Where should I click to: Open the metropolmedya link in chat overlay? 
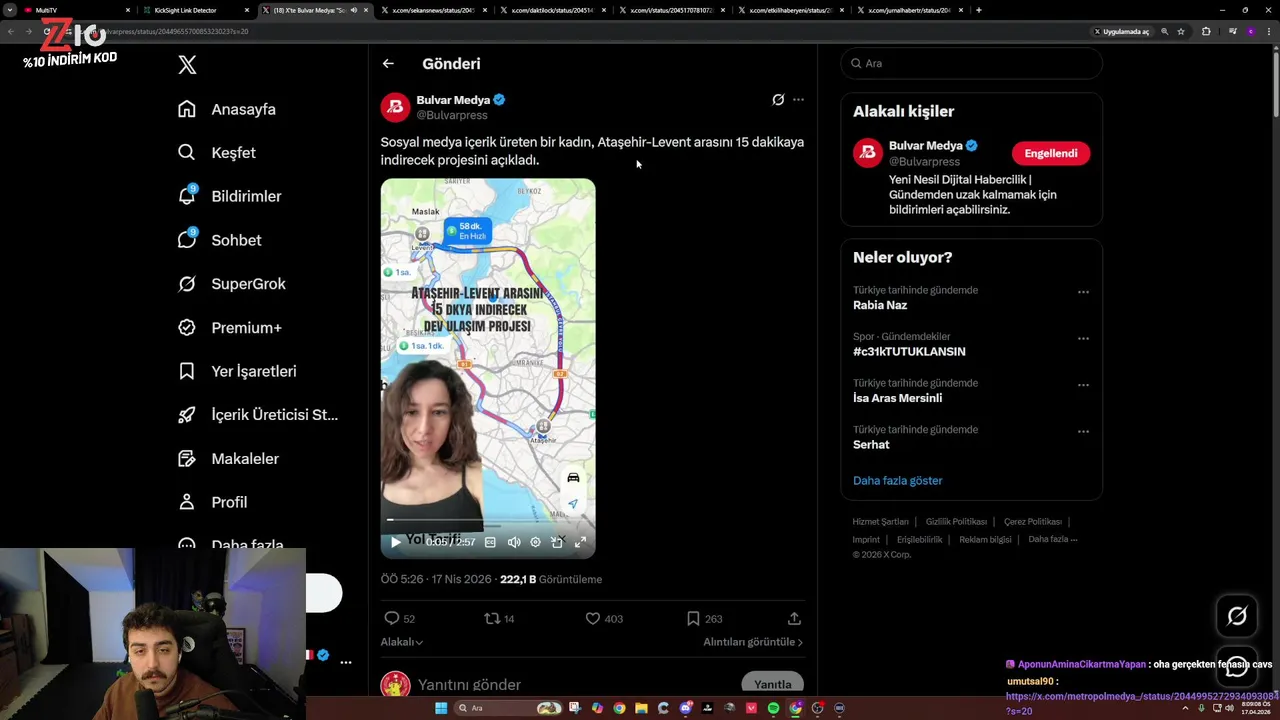coord(1142,703)
